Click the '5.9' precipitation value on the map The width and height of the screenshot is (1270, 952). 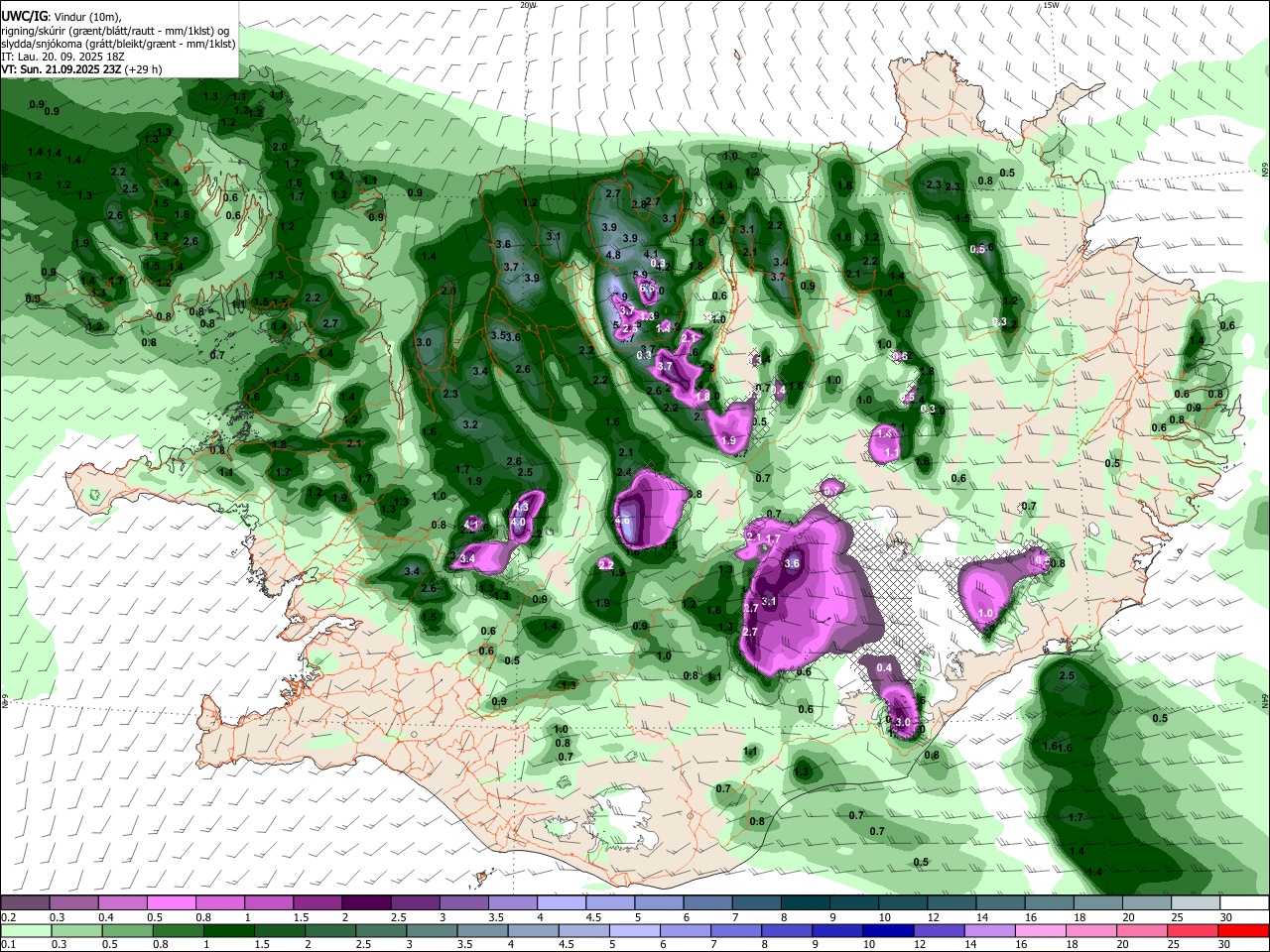tap(640, 275)
